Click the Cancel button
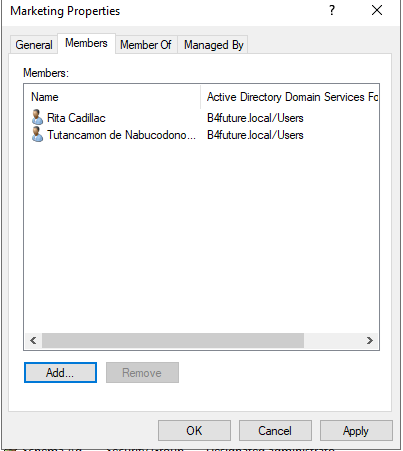This screenshot has height=451, width=403. [x=275, y=431]
